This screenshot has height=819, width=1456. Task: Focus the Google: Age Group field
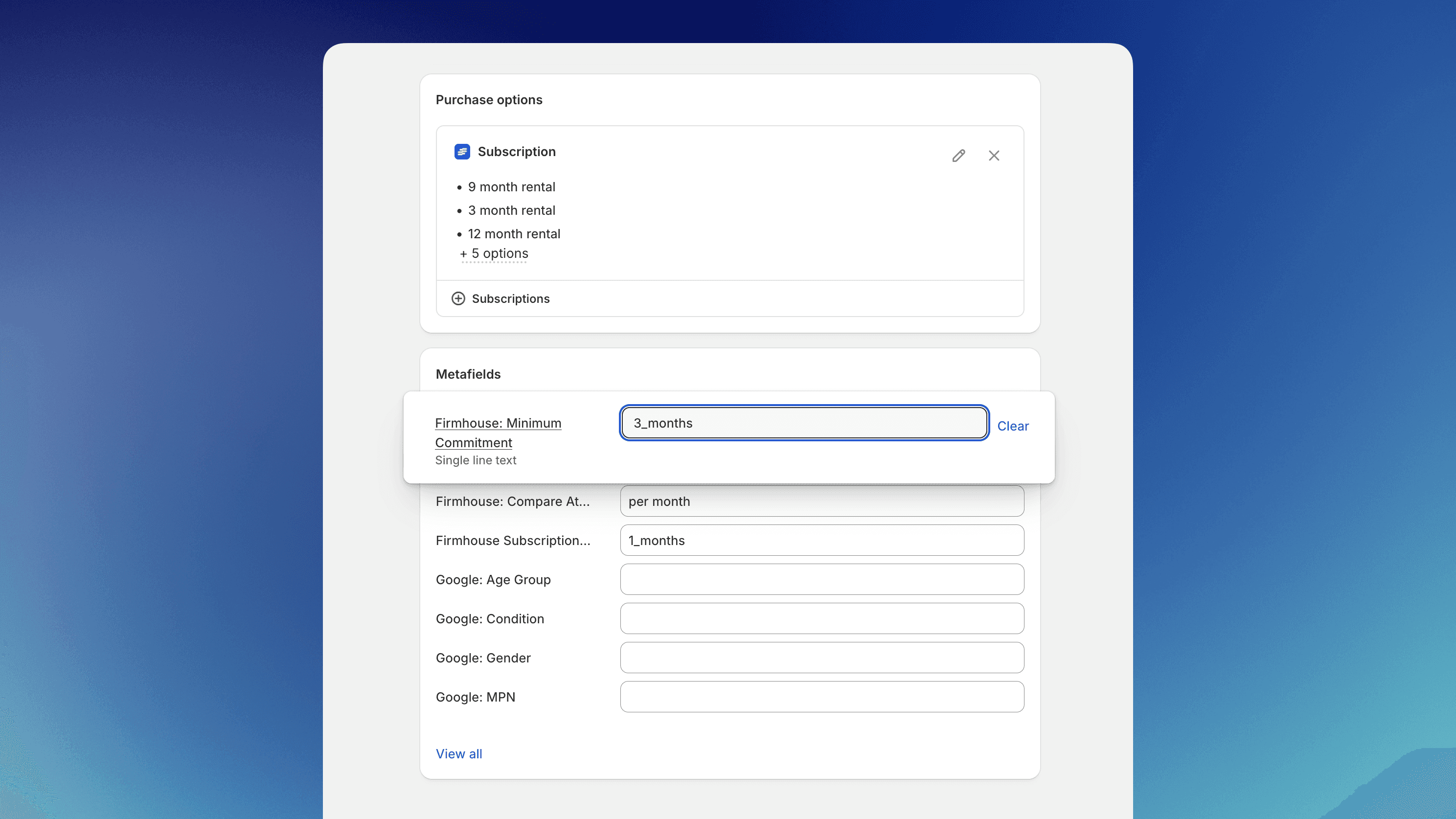(821, 579)
